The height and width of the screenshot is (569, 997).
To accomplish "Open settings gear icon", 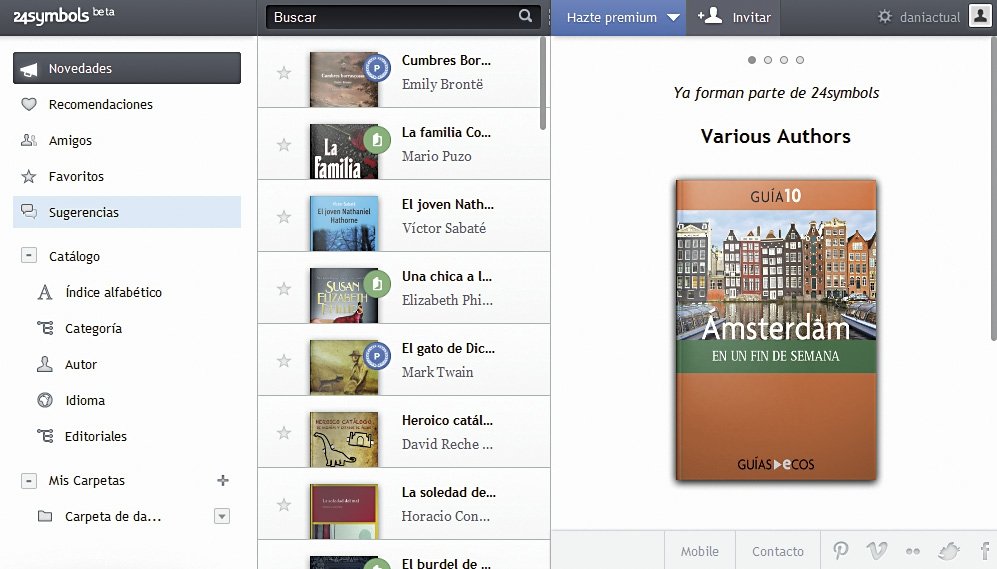I will point(884,17).
